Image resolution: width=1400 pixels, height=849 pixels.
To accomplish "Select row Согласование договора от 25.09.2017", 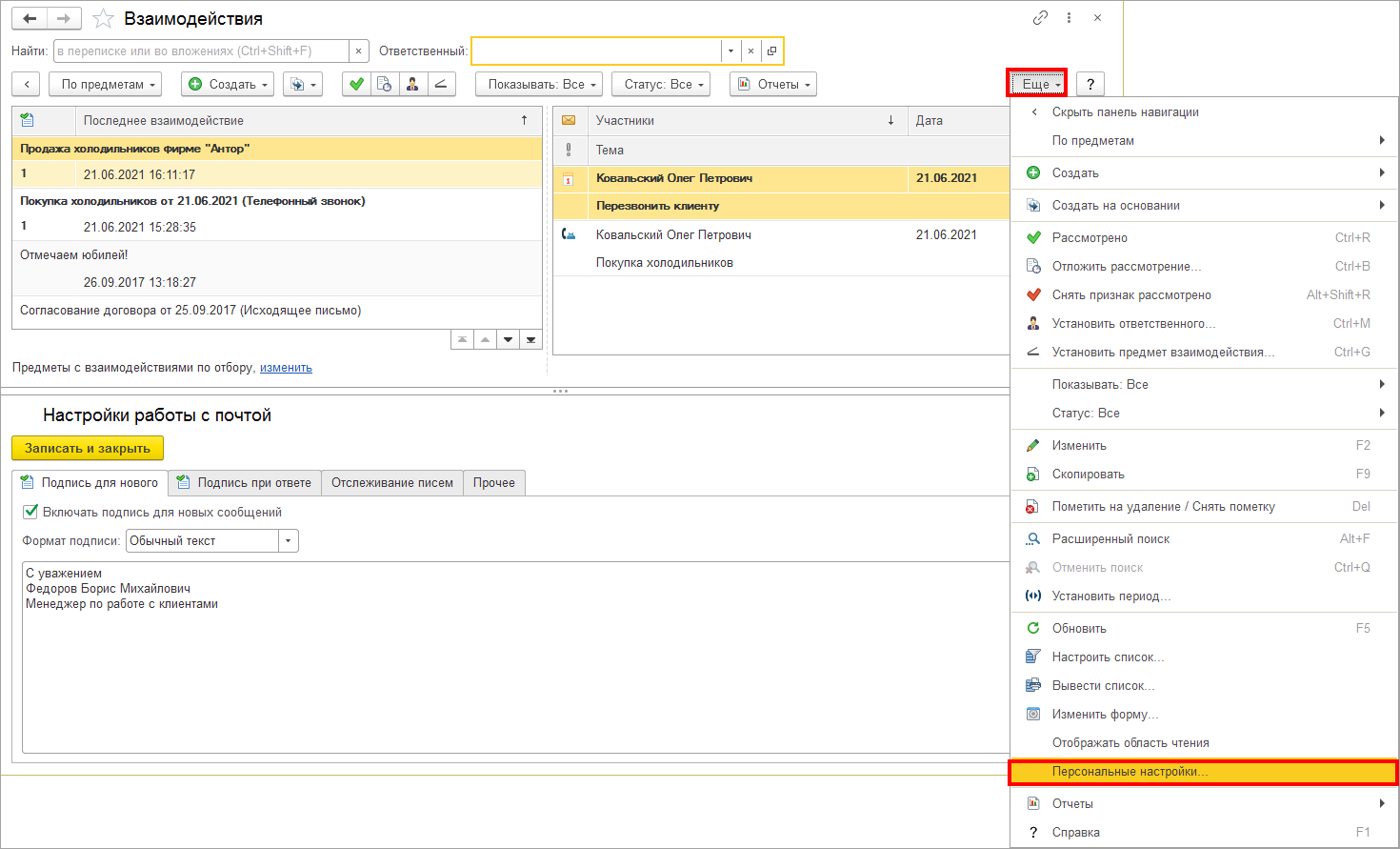I will [x=277, y=311].
